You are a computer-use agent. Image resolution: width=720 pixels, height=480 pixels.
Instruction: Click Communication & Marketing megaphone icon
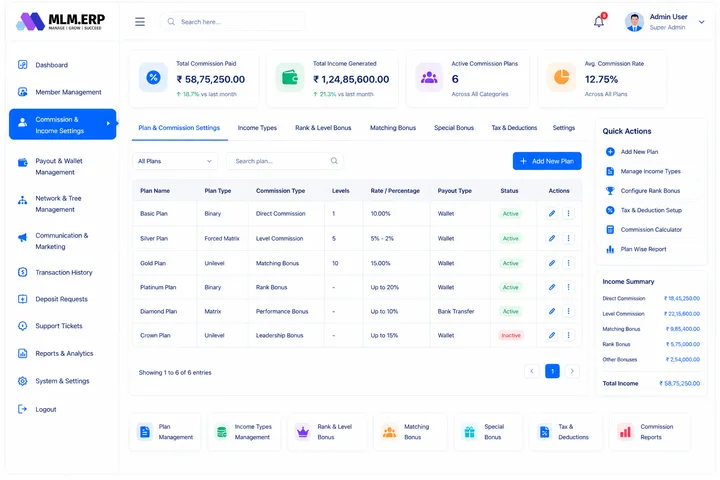click(x=22, y=237)
